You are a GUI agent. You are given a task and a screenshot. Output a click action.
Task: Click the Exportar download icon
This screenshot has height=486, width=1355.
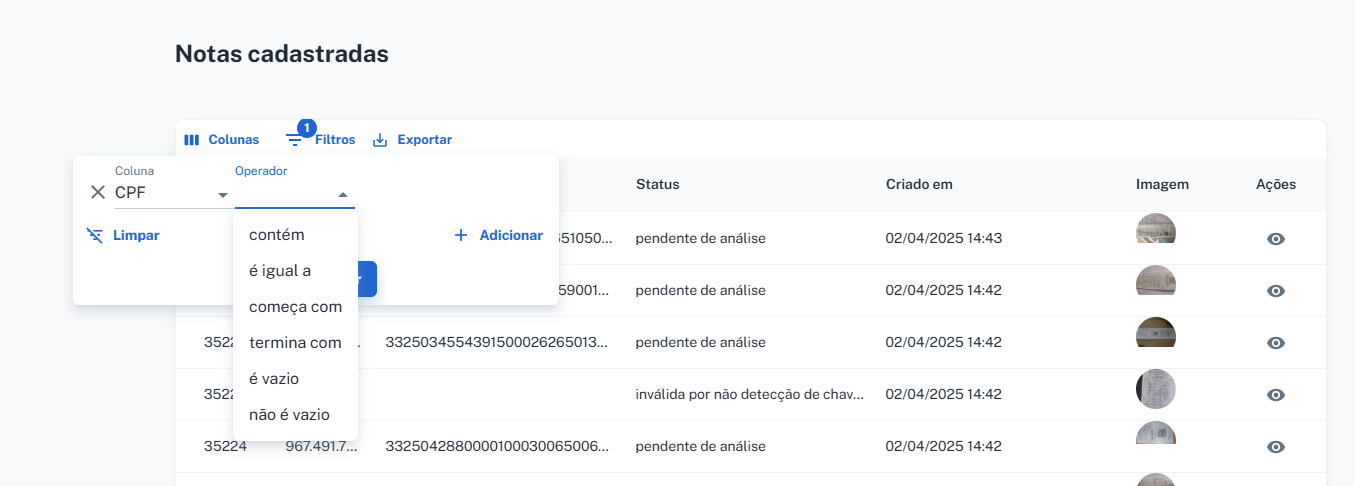(380, 140)
